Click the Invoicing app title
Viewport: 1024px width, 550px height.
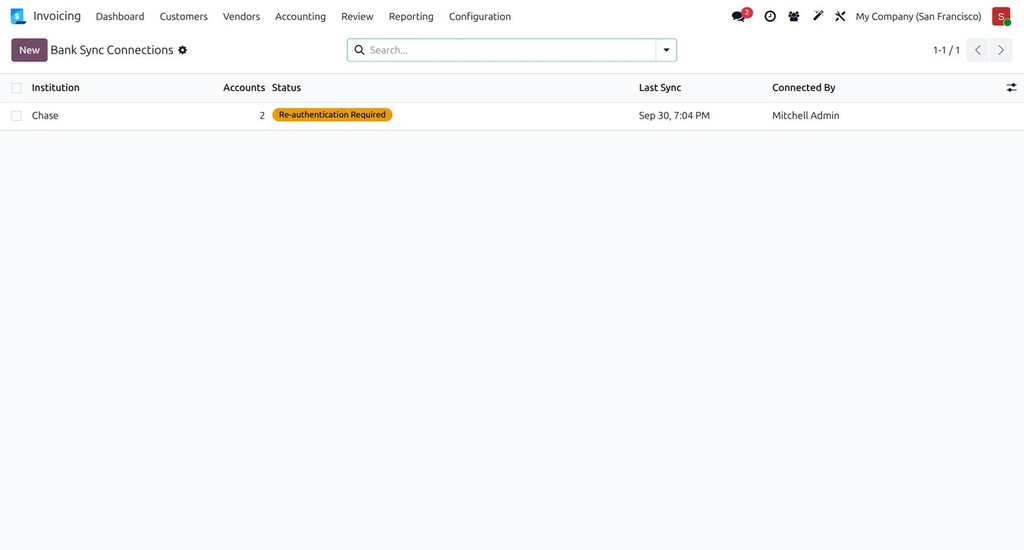(57, 16)
